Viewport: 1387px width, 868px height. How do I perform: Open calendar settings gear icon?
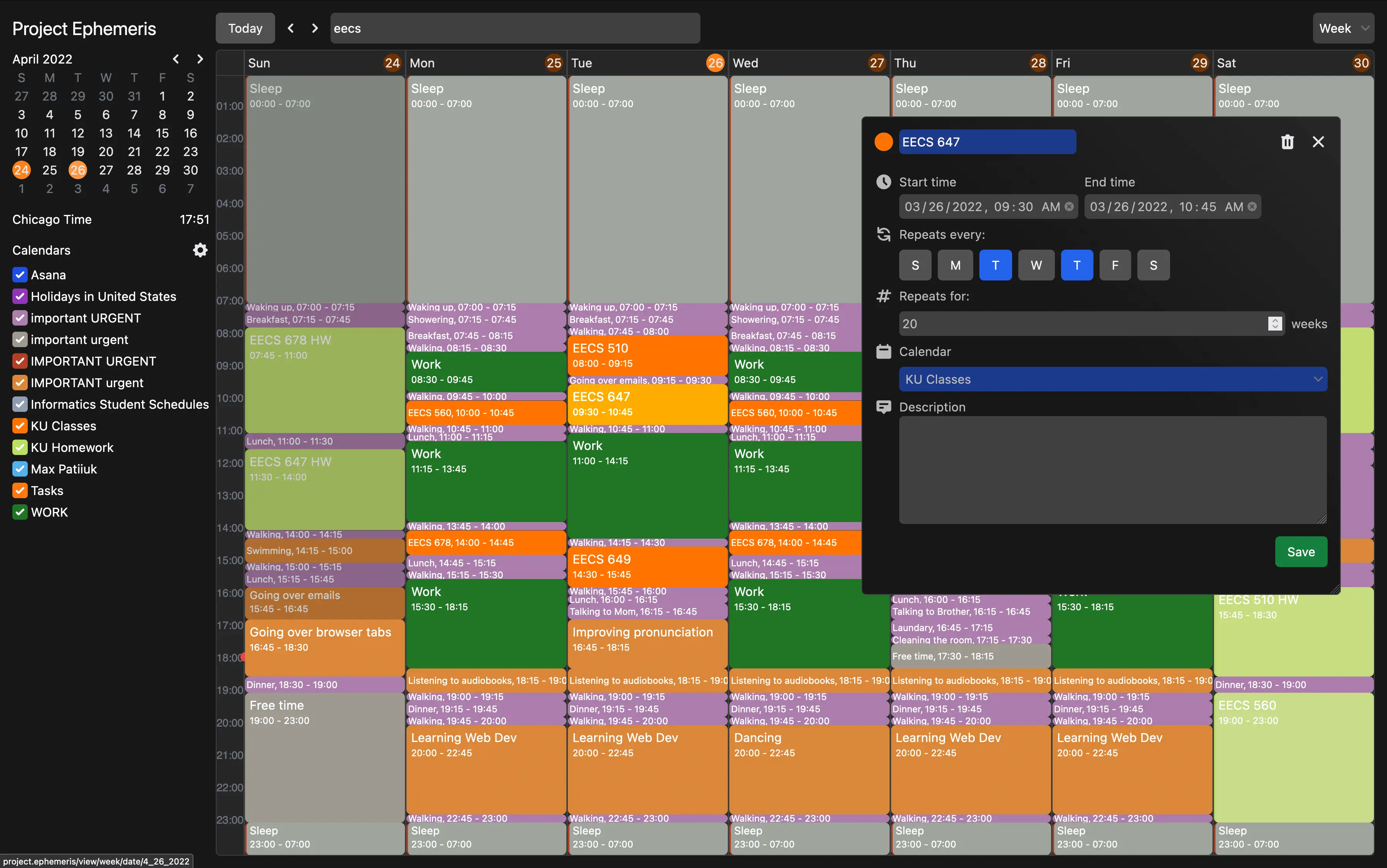[200, 250]
